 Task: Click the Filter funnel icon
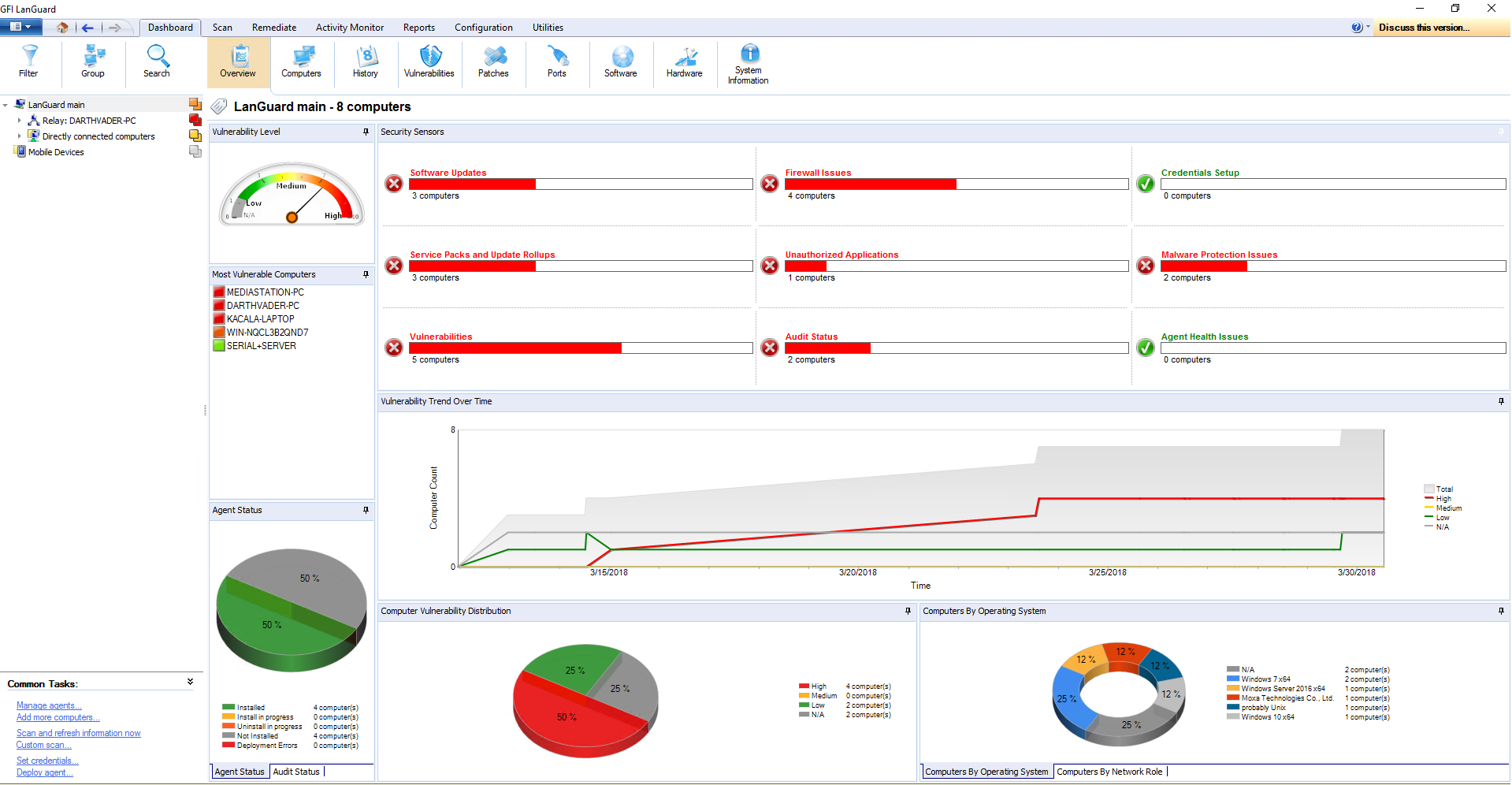[x=29, y=61]
